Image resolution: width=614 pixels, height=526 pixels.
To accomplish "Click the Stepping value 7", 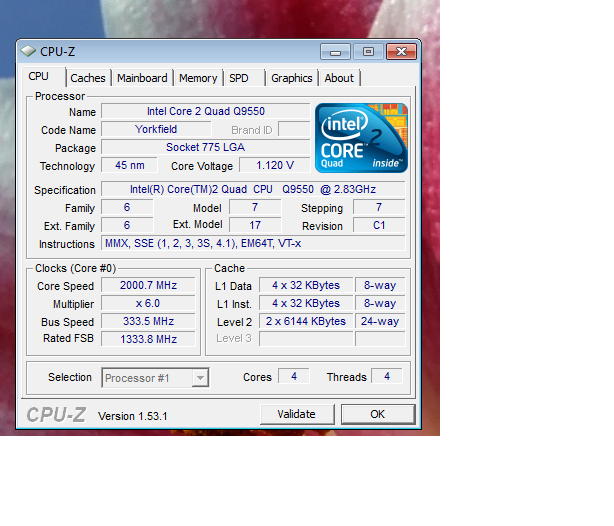I will coord(379,207).
